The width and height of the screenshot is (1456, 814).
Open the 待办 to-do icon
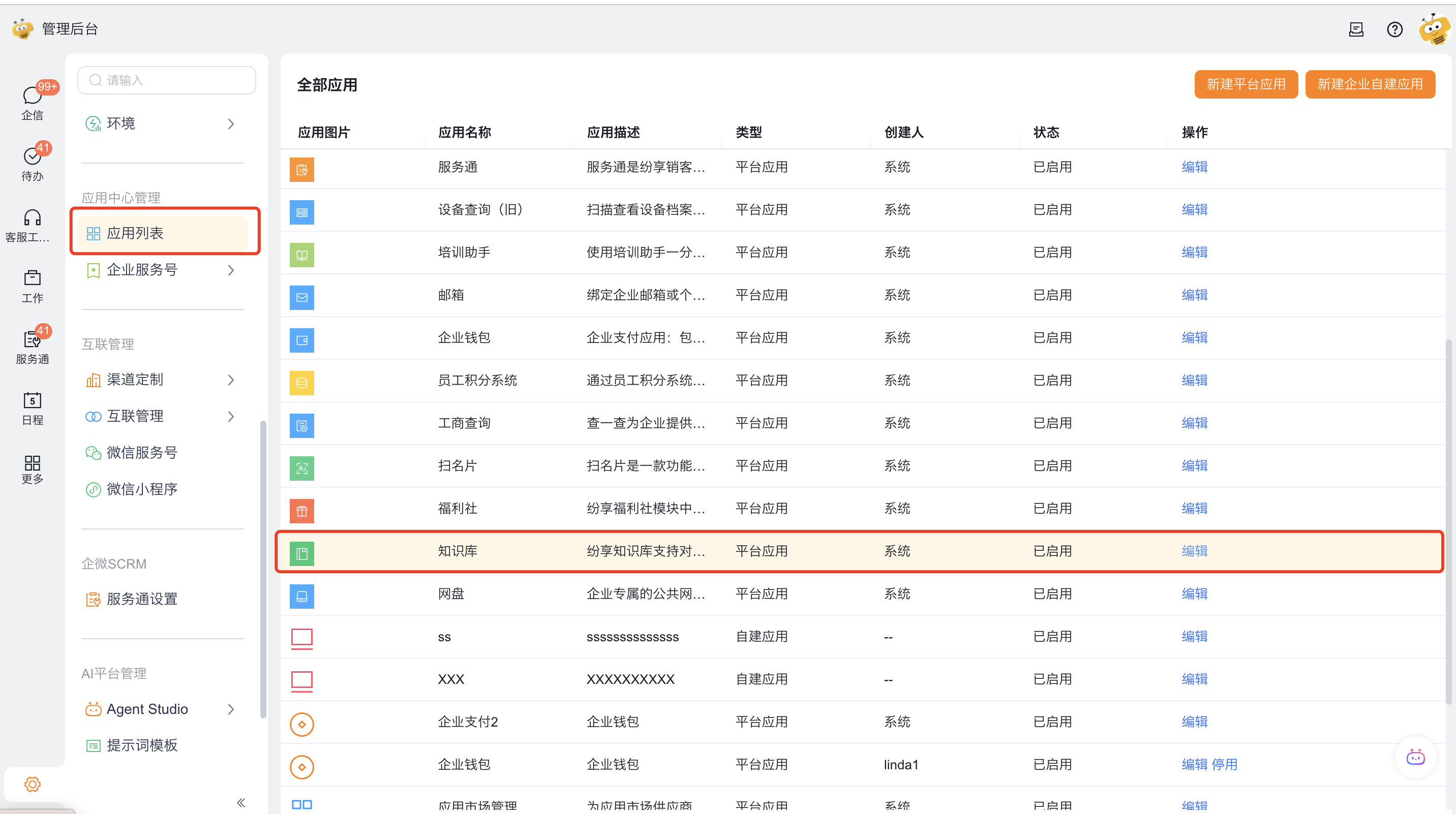click(32, 163)
